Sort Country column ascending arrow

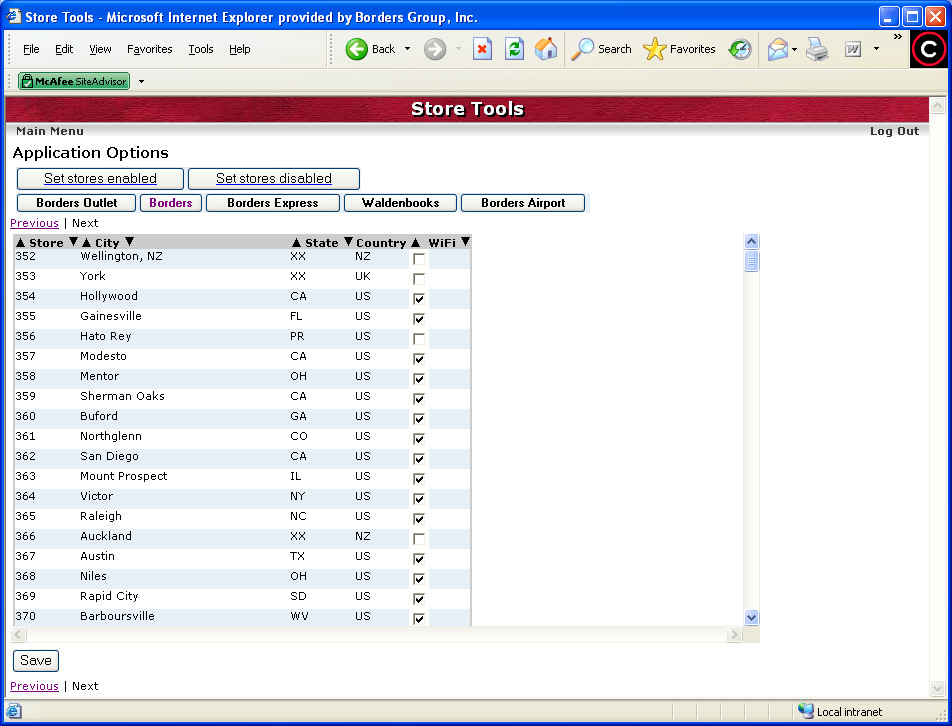pos(415,243)
